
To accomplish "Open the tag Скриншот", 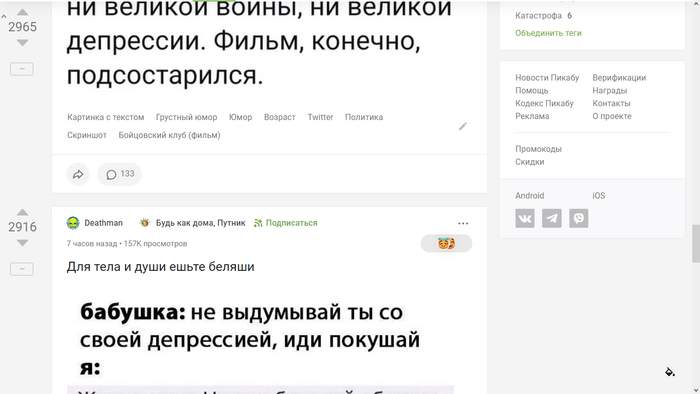I will click(87, 135).
